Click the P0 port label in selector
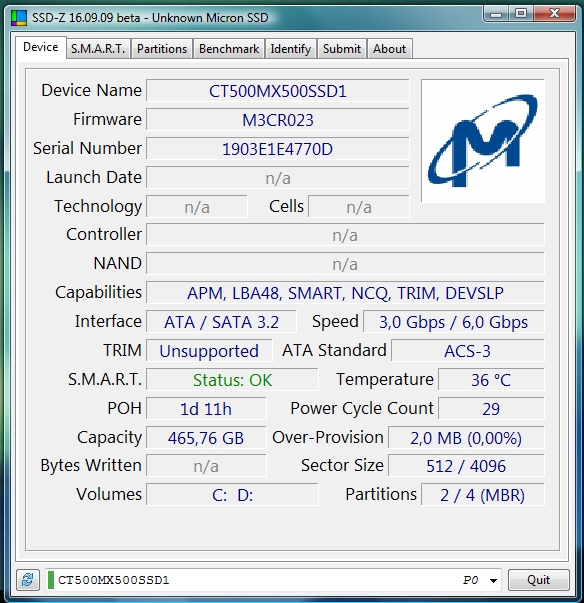Image resolution: width=584 pixels, height=603 pixels. pos(470,580)
